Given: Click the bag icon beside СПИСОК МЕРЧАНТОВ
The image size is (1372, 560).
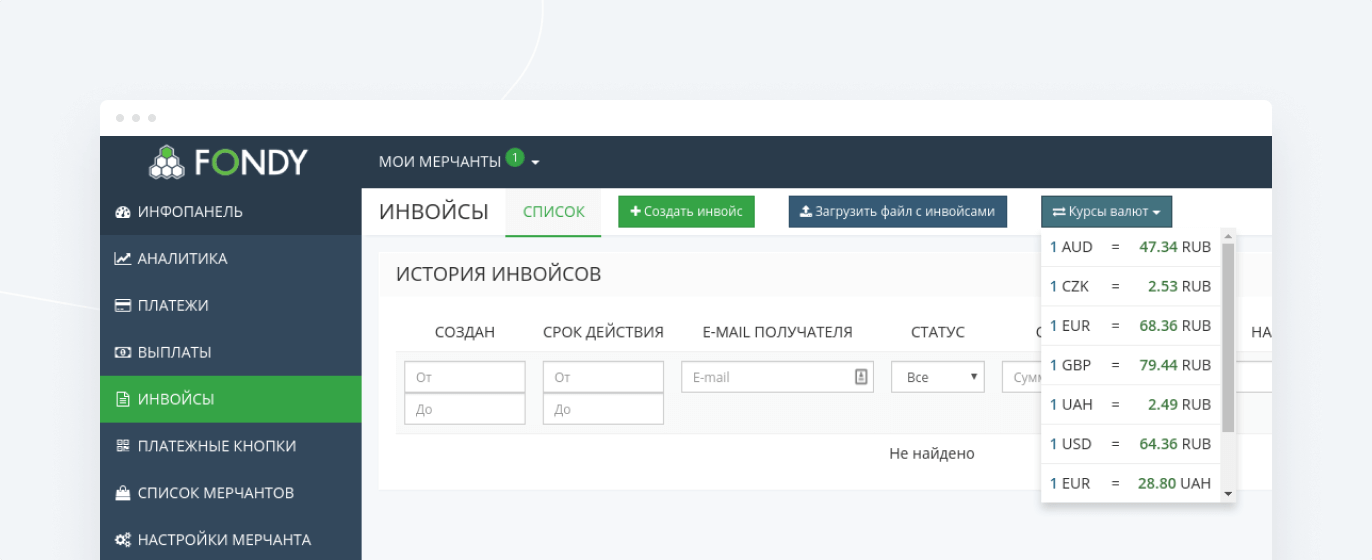Looking at the screenshot, I should point(123,493).
